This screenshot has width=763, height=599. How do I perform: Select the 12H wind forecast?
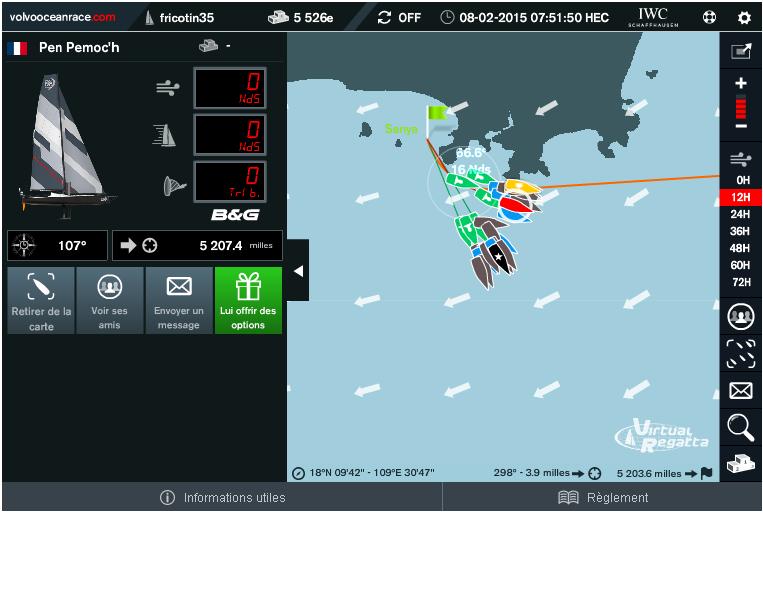coord(741,197)
